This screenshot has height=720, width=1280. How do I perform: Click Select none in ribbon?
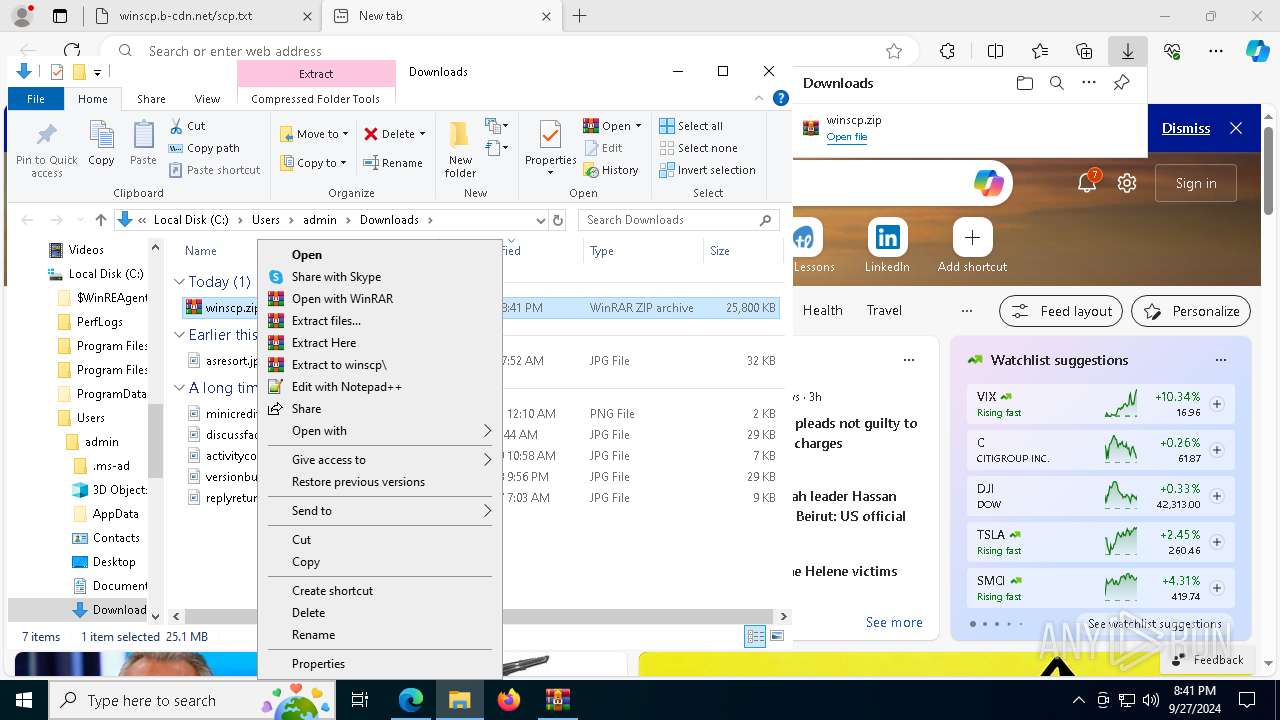click(698, 148)
